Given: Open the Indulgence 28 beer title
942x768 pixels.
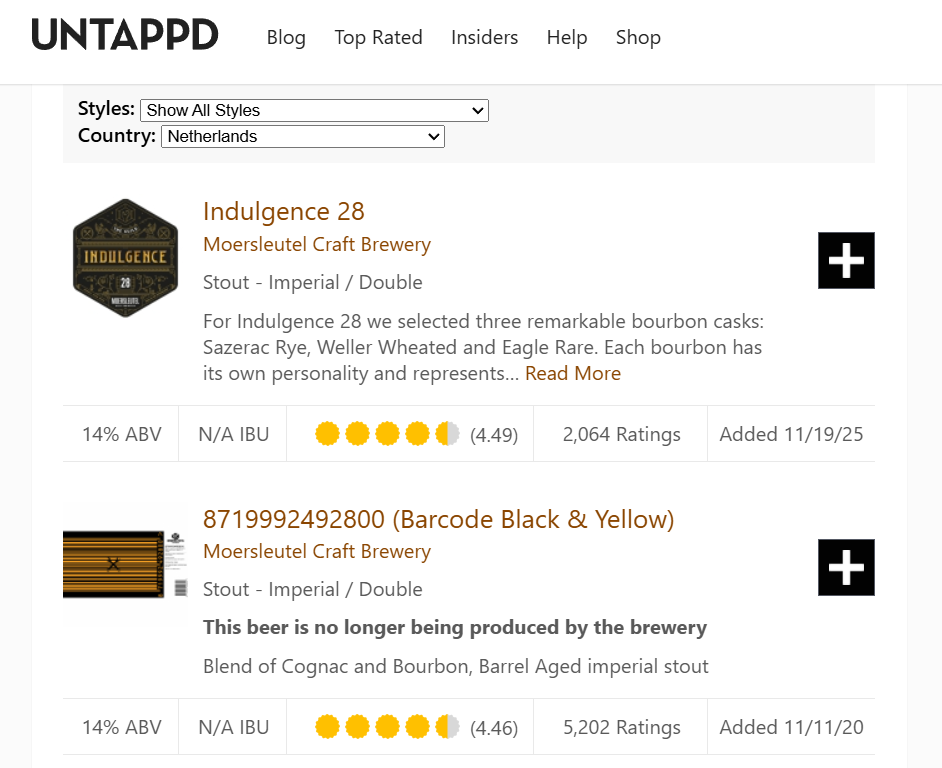Looking at the screenshot, I should [284, 212].
